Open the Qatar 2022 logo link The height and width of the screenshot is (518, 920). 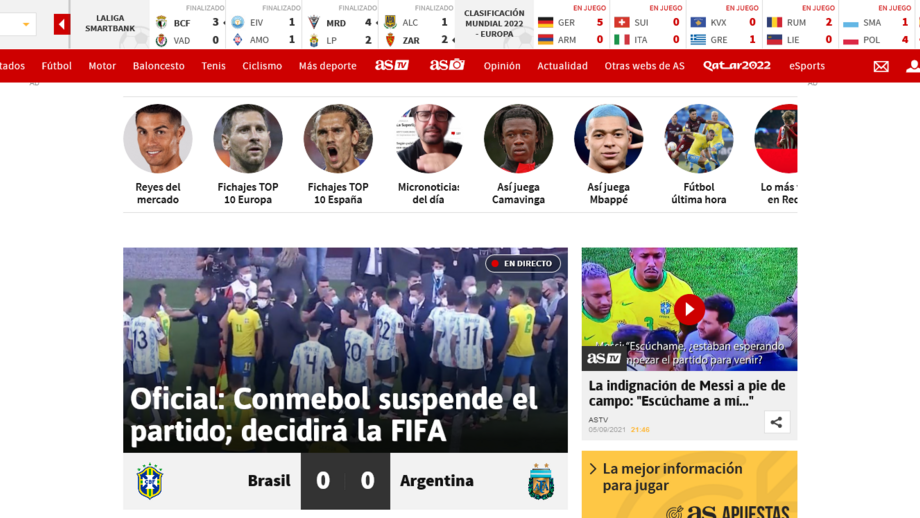(737, 66)
